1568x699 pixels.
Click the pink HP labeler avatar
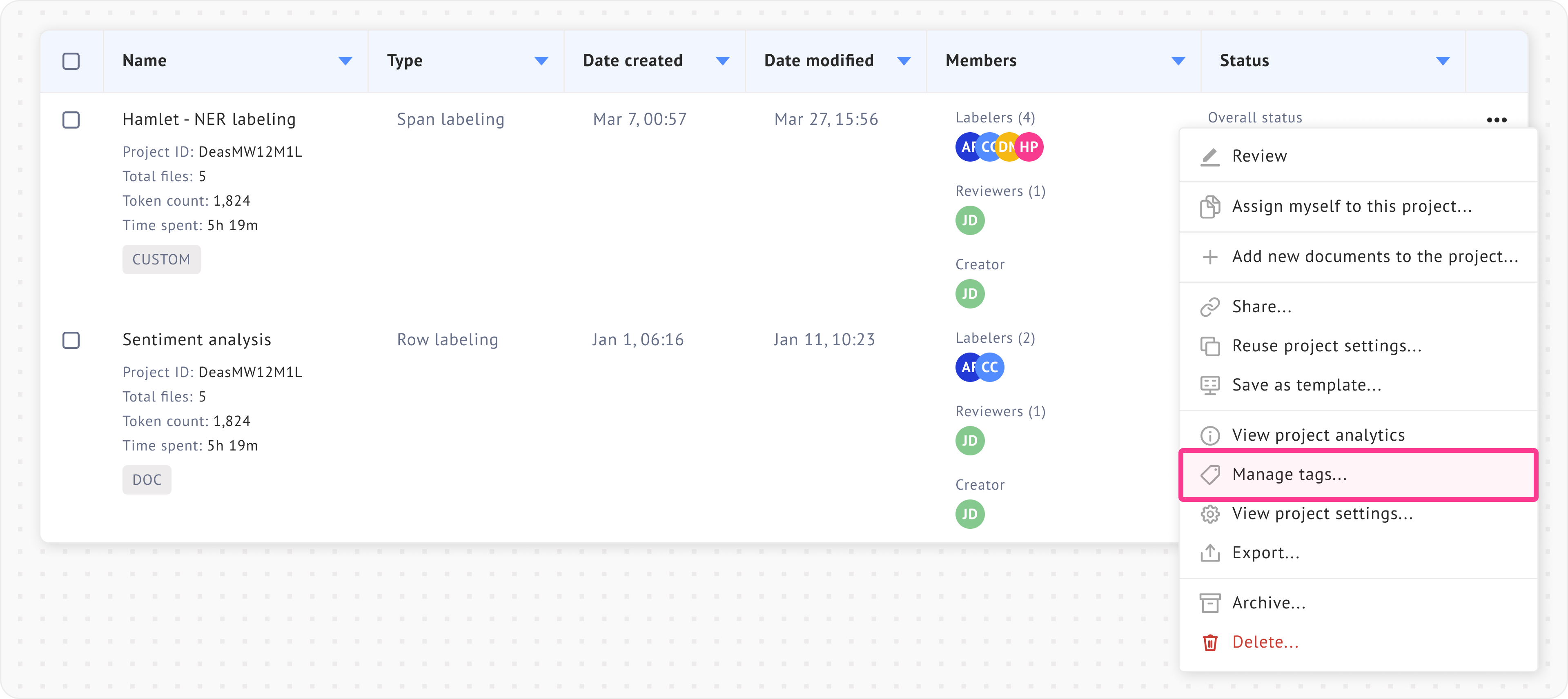[1029, 147]
